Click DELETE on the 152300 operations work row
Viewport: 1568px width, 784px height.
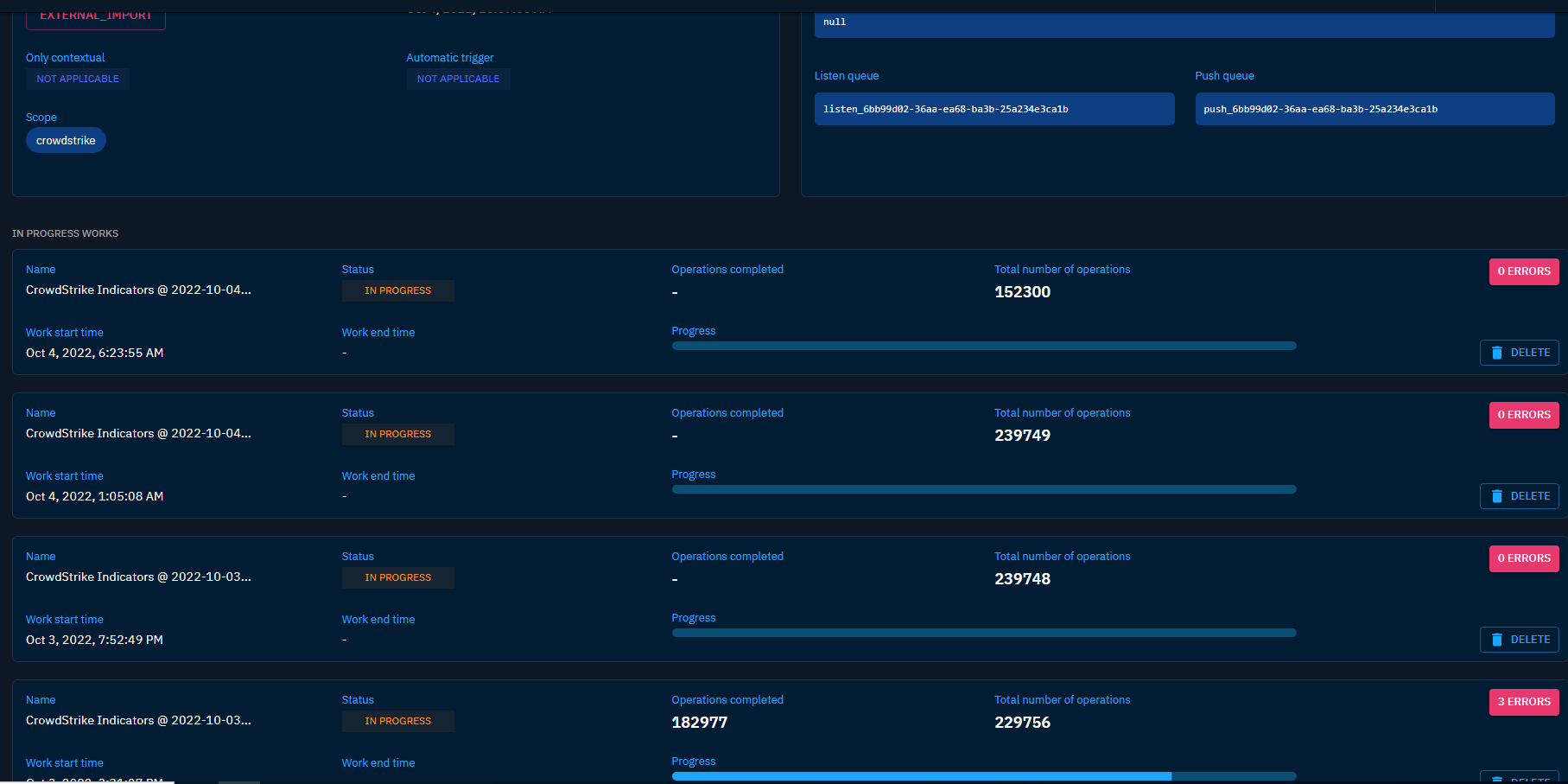pyautogui.click(x=1519, y=353)
